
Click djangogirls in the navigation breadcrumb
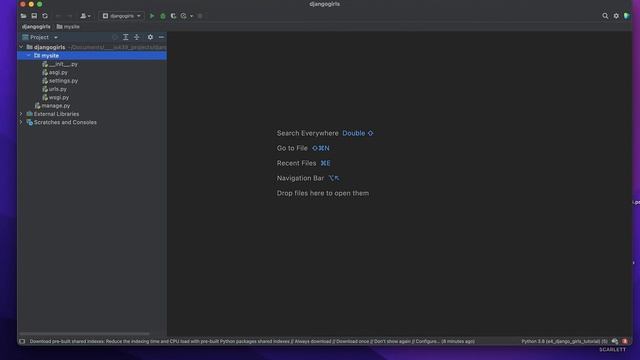click(x=36, y=27)
